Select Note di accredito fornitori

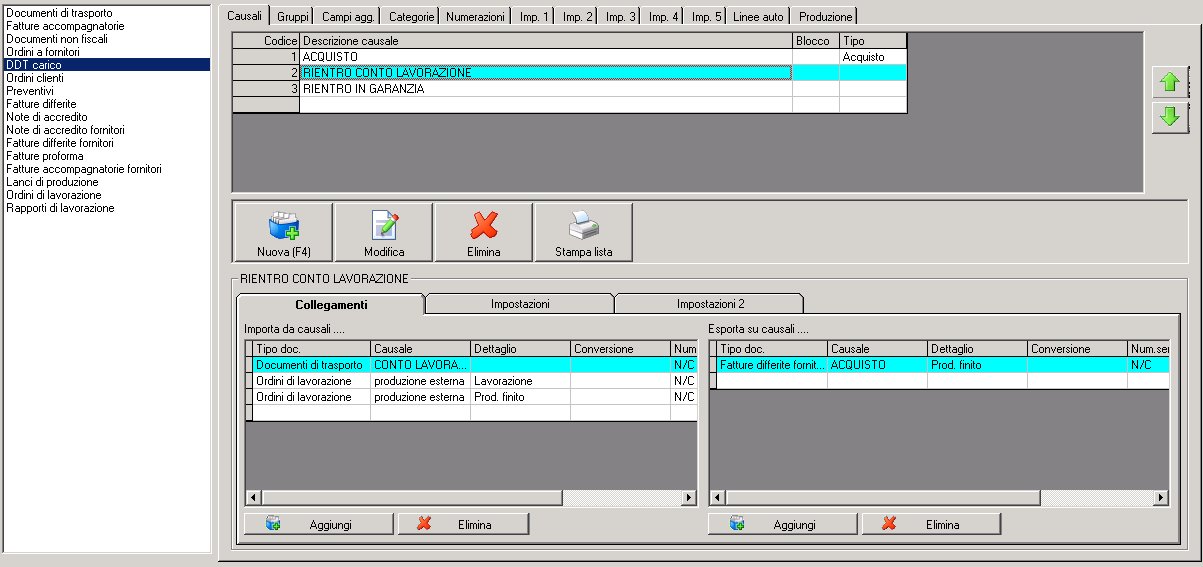point(106,129)
